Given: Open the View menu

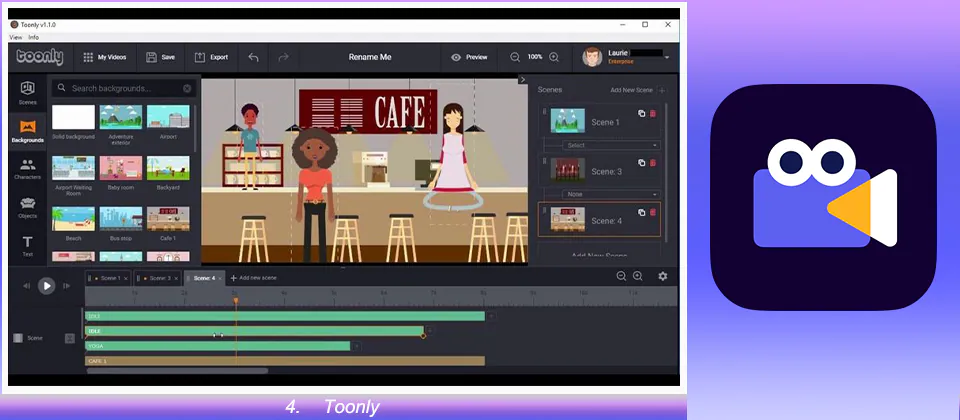Looking at the screenshot, I should [x=16, y=37].
